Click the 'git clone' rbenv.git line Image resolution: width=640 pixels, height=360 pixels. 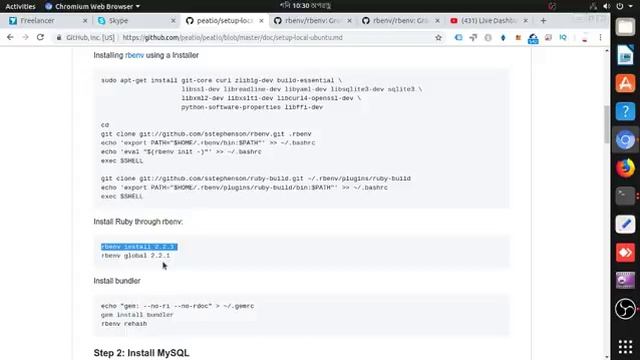[x=206, y=134]
